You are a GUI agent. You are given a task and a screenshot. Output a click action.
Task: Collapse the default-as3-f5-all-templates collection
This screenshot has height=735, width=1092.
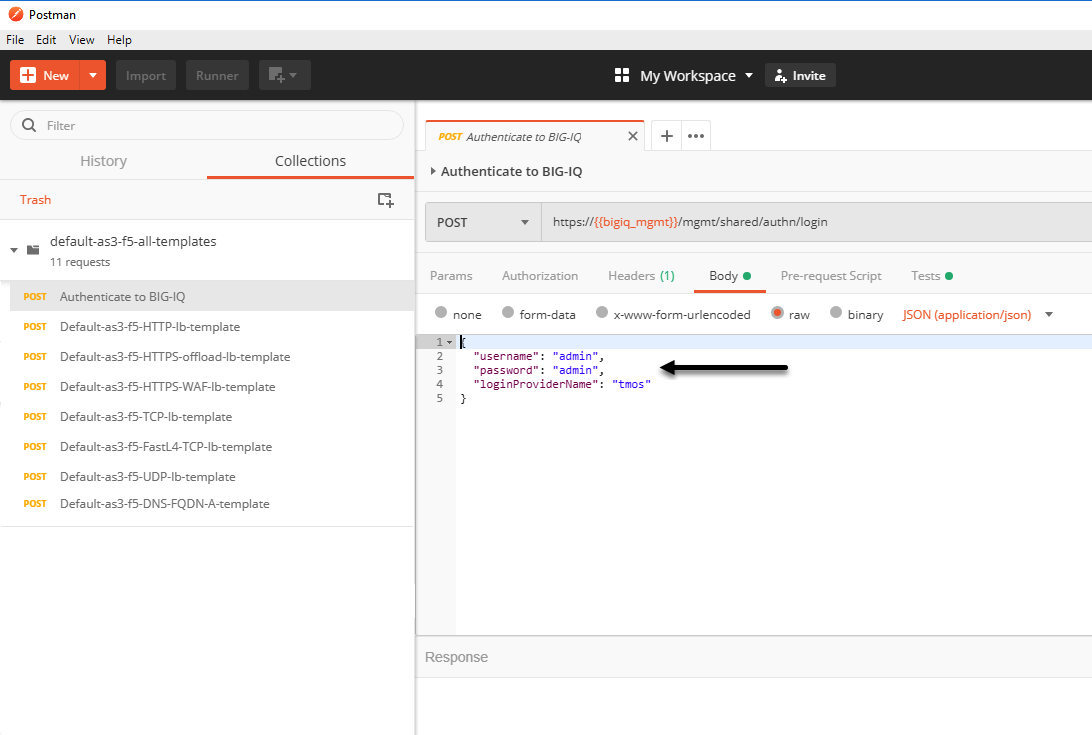click(14, 250)
